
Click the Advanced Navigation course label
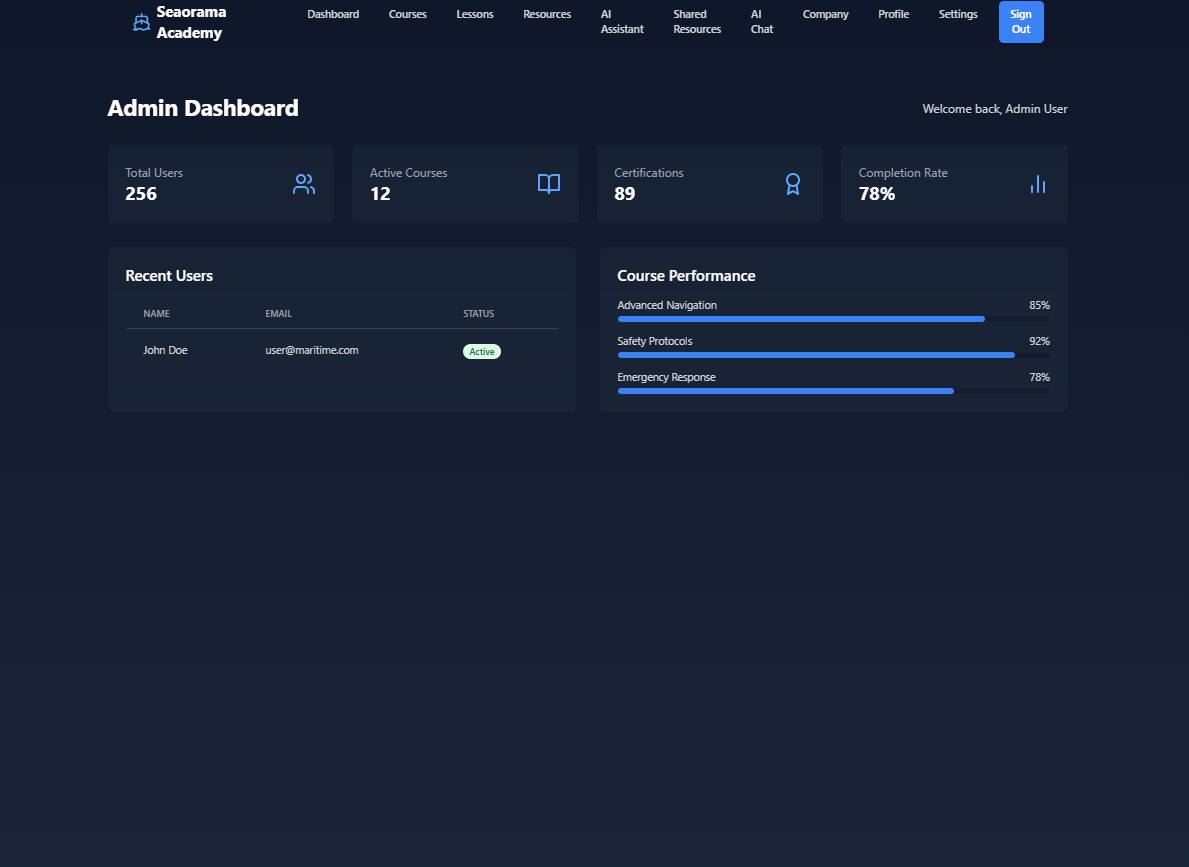[667, 305]
